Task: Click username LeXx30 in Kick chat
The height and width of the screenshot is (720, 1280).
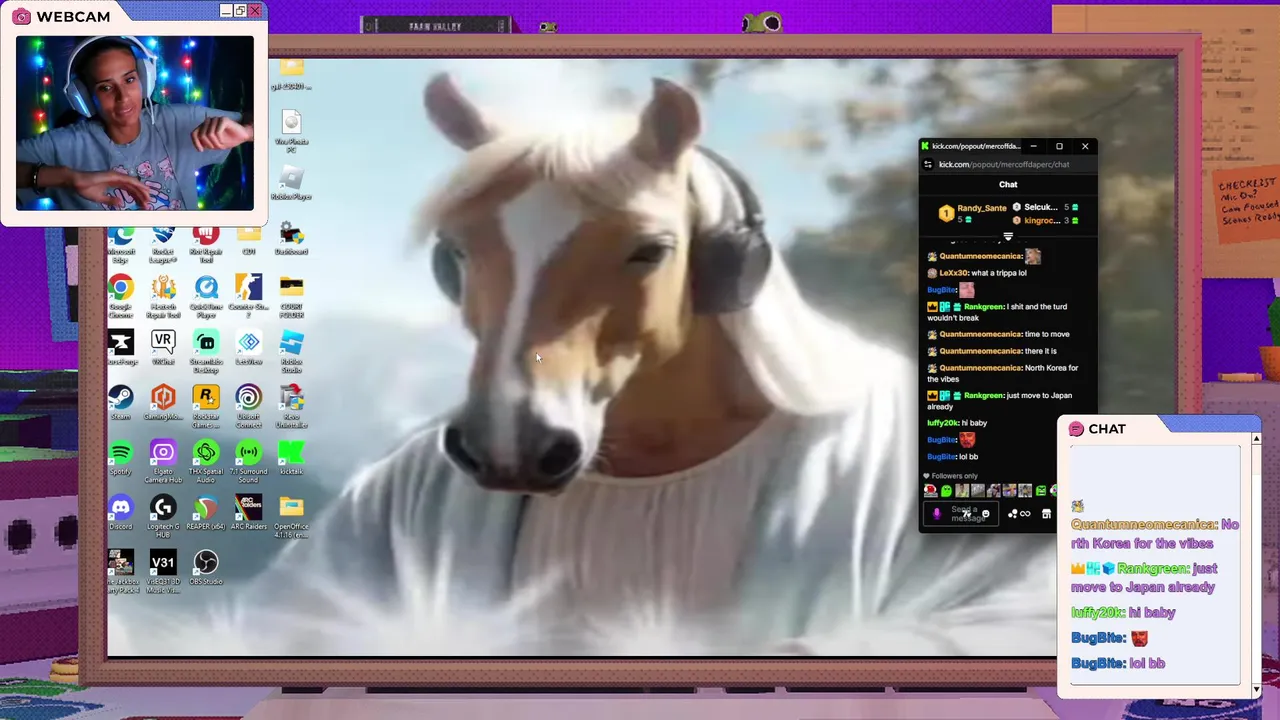Action: (954, 273)
